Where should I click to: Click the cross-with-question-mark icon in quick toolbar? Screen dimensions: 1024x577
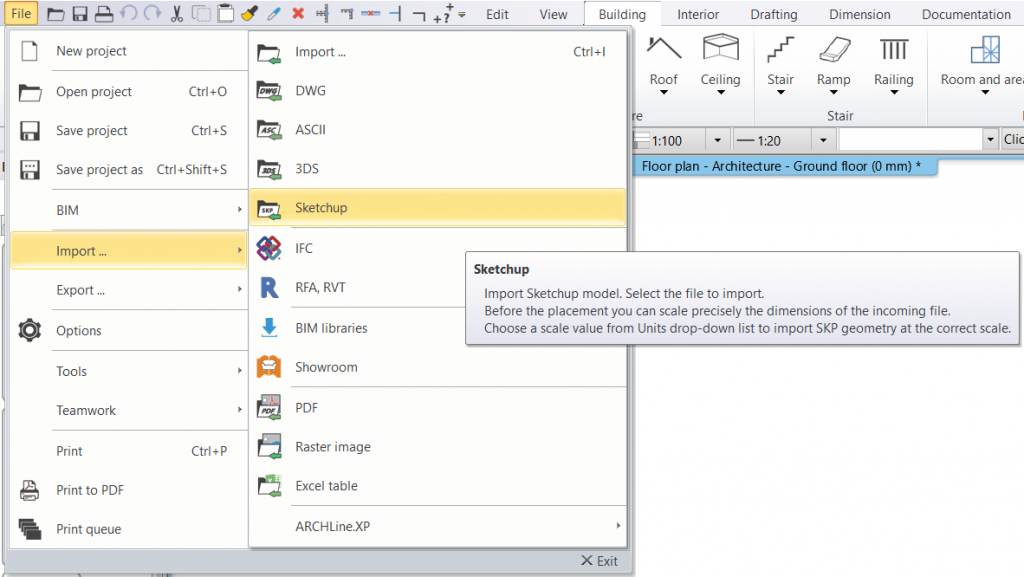click(443, 13)
